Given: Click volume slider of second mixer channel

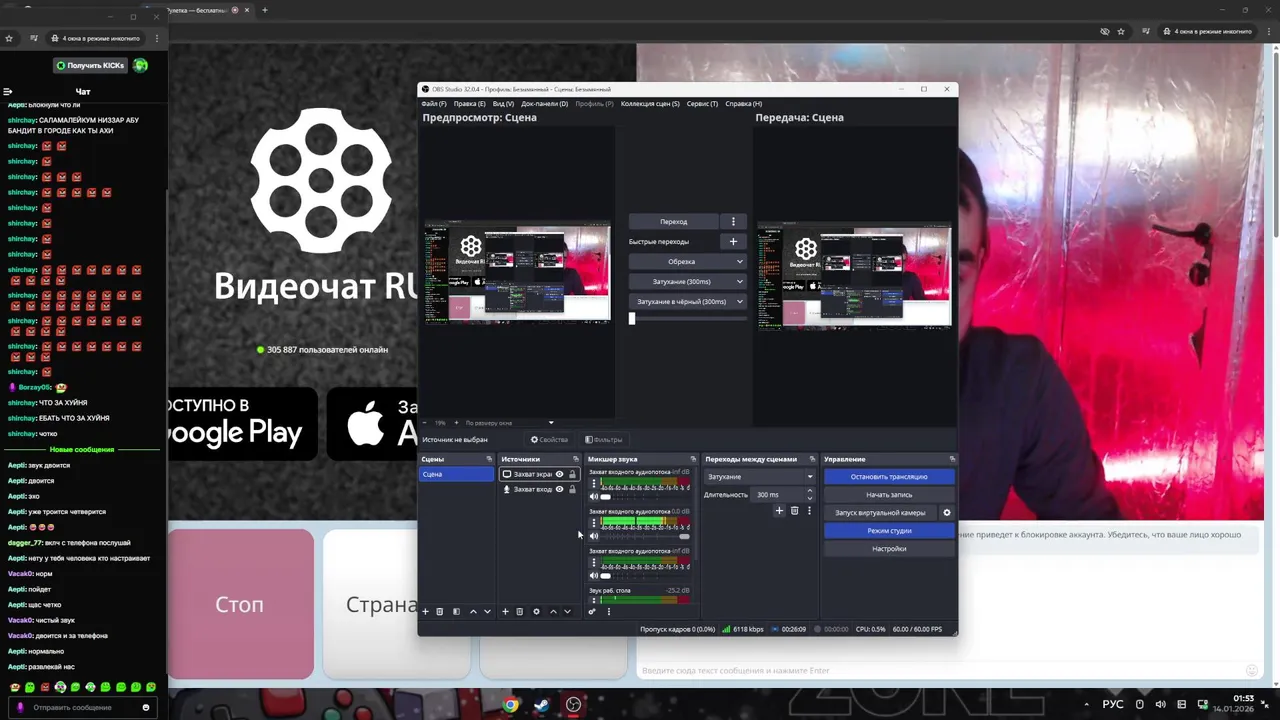Looking at the screenshot, I should [645, 536].
